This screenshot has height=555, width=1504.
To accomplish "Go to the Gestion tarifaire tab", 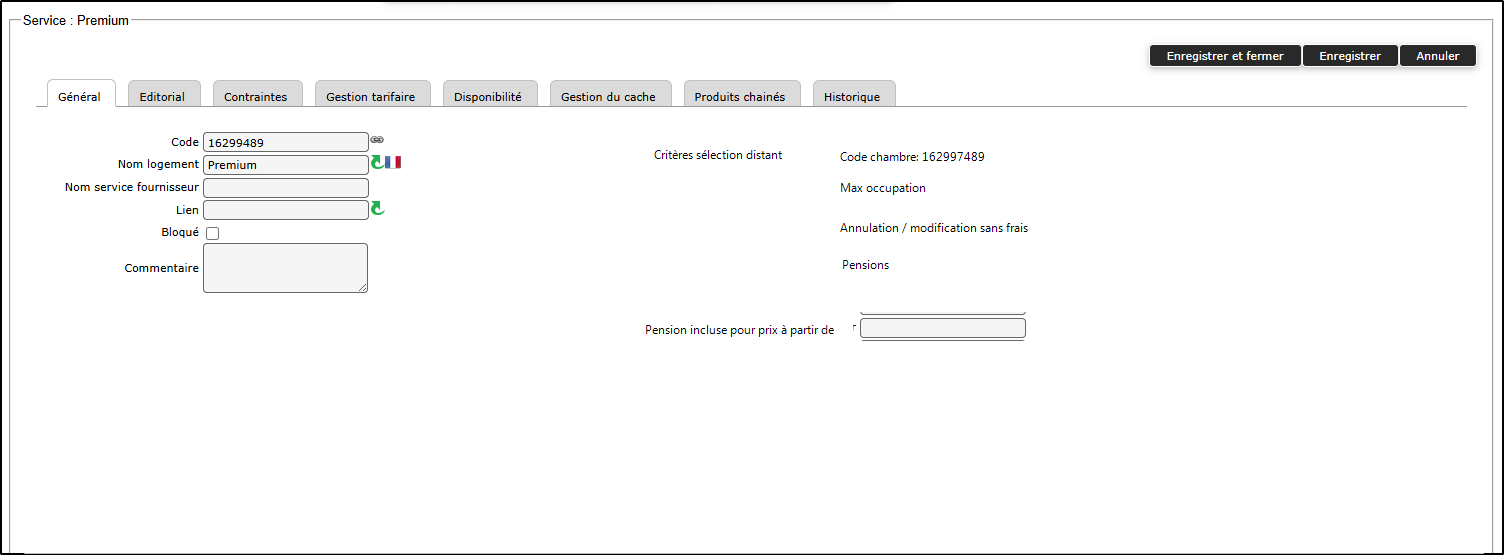I will coord(372,96).
